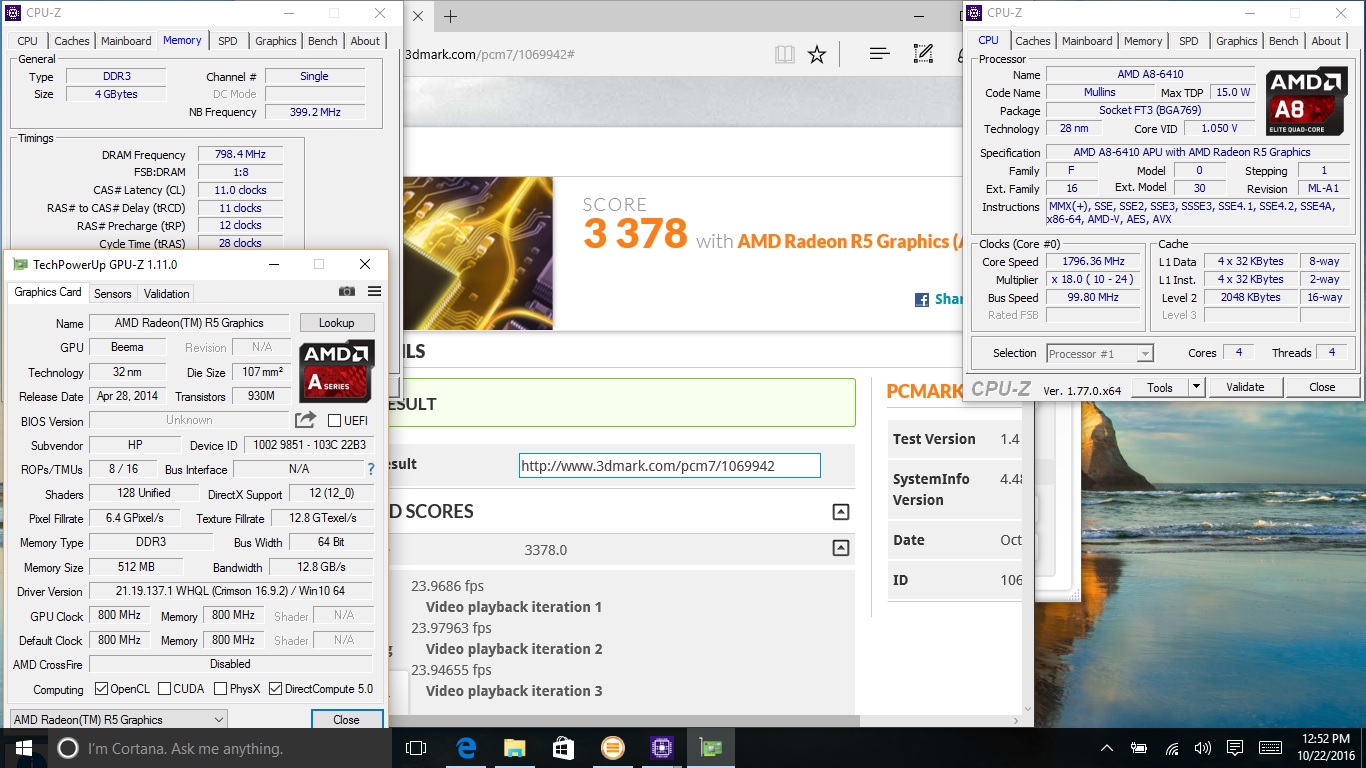Toggle the UEFI checkbox in GPU-Z
Viewport: 1366px width, 768px height.
pyautogui.click(x=334, y=421)
